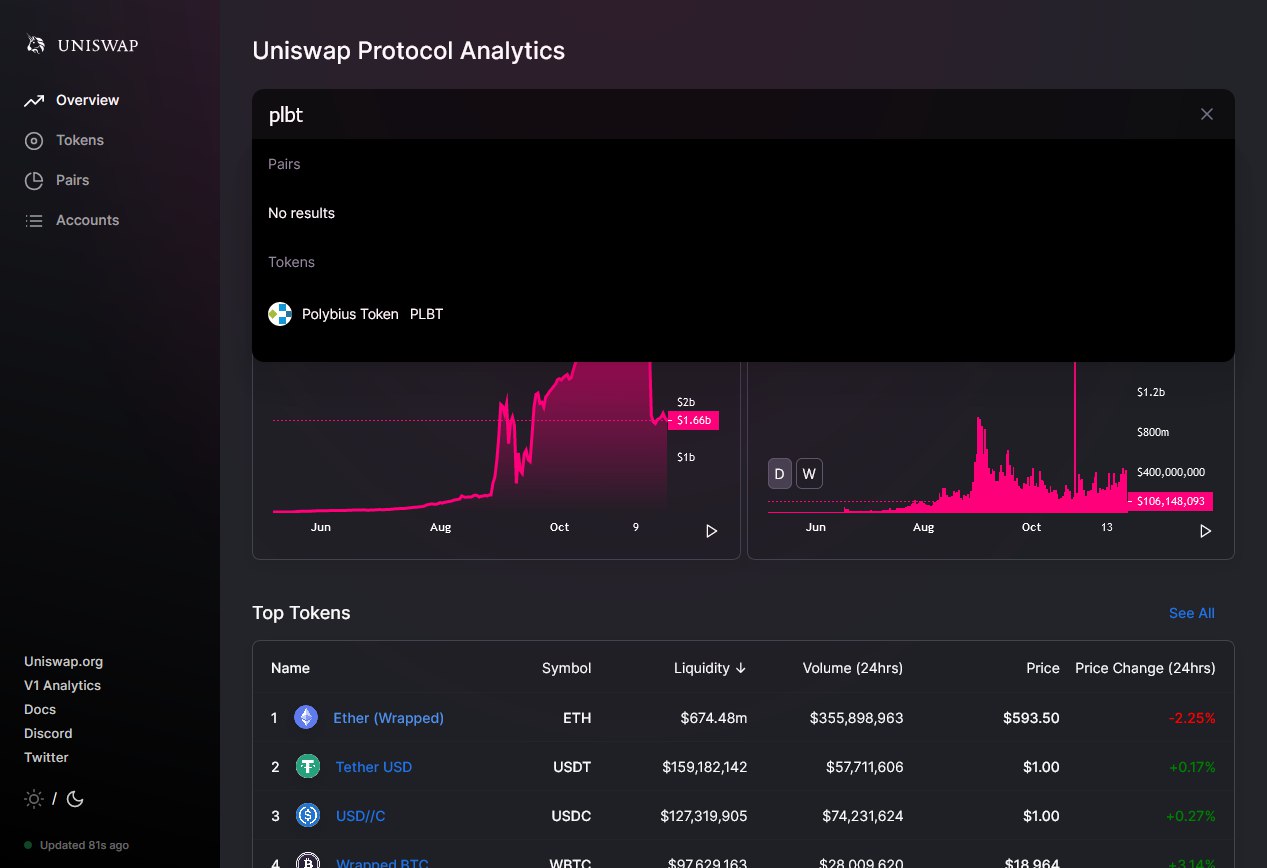Viewport: 1267px width, 868px height.
Task: Switch to dark theme moon icon
Action: pyautogui.click(x=75, y=799)
